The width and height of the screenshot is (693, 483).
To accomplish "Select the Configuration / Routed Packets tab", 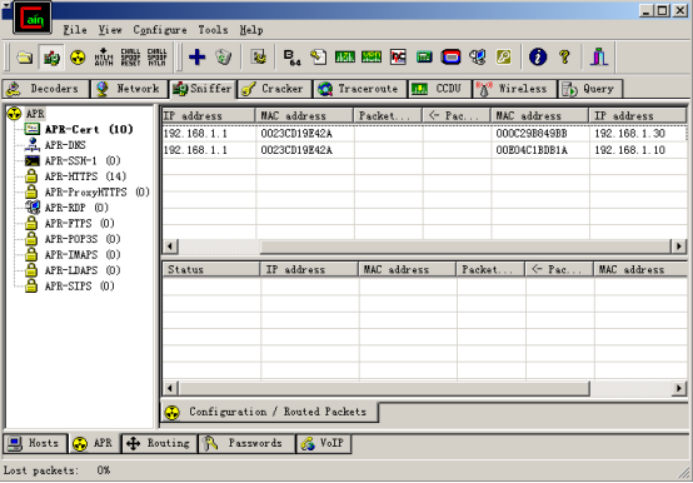I will [269, 412].
